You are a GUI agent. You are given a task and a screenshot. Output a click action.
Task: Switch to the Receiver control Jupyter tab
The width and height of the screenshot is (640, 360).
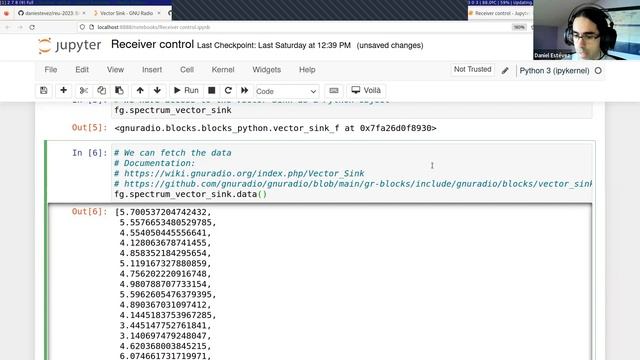click(x=501, y=13)
